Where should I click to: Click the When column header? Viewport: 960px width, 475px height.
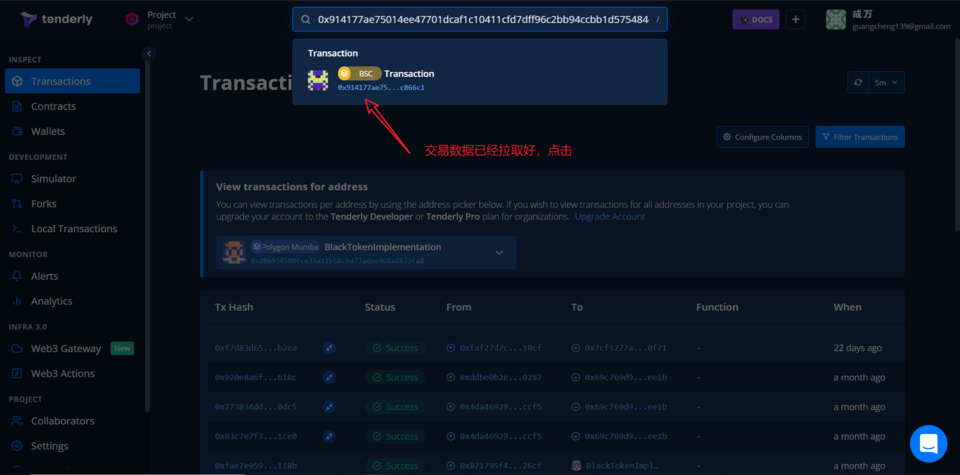847,307
